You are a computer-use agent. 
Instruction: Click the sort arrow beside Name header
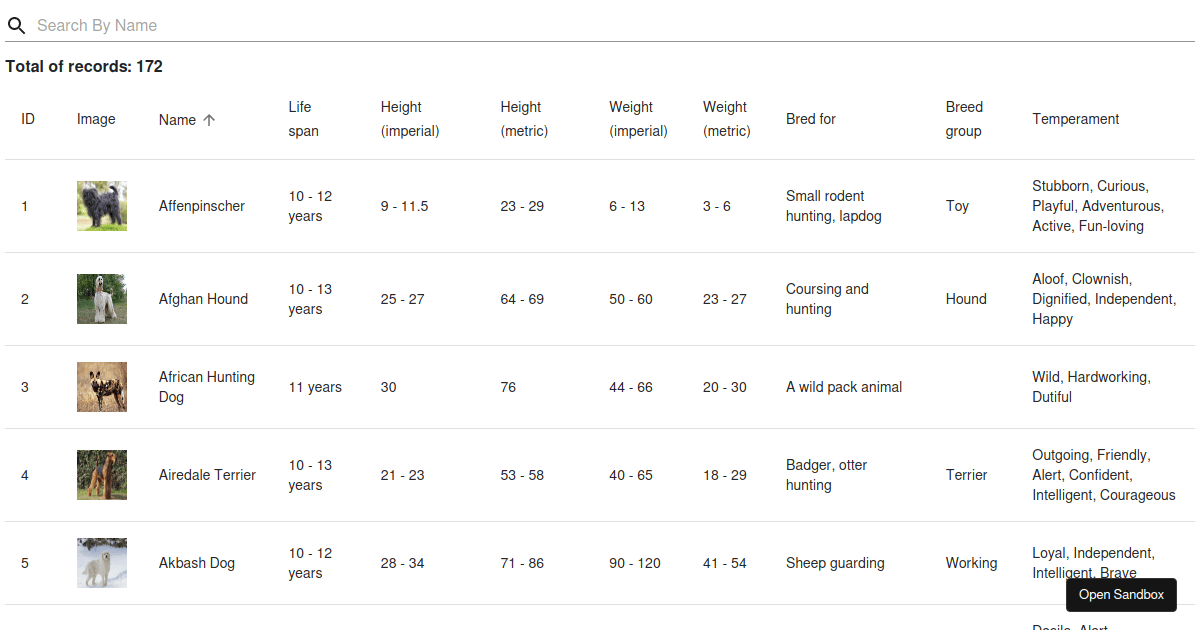(x=210, y=119)
